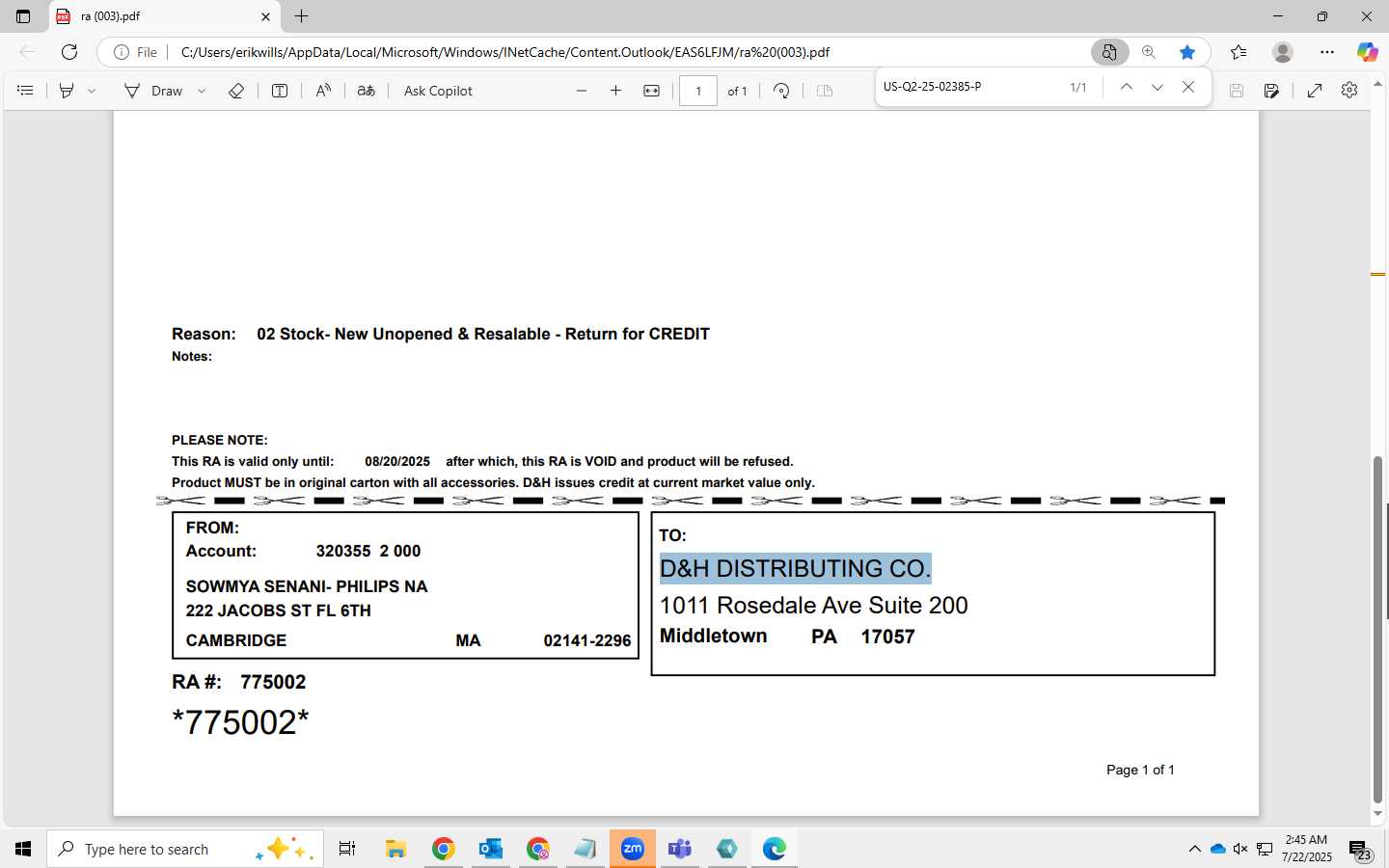
Task: Click the zoom magnifier in address bar
Action: pos(1148,52)
